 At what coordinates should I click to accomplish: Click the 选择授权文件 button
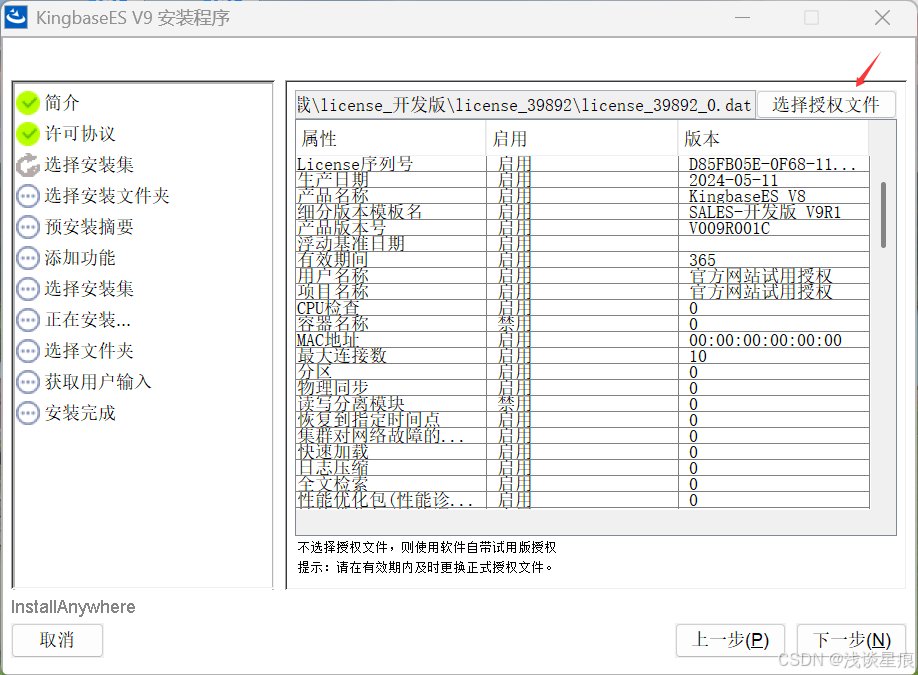(x=826, y=105)
